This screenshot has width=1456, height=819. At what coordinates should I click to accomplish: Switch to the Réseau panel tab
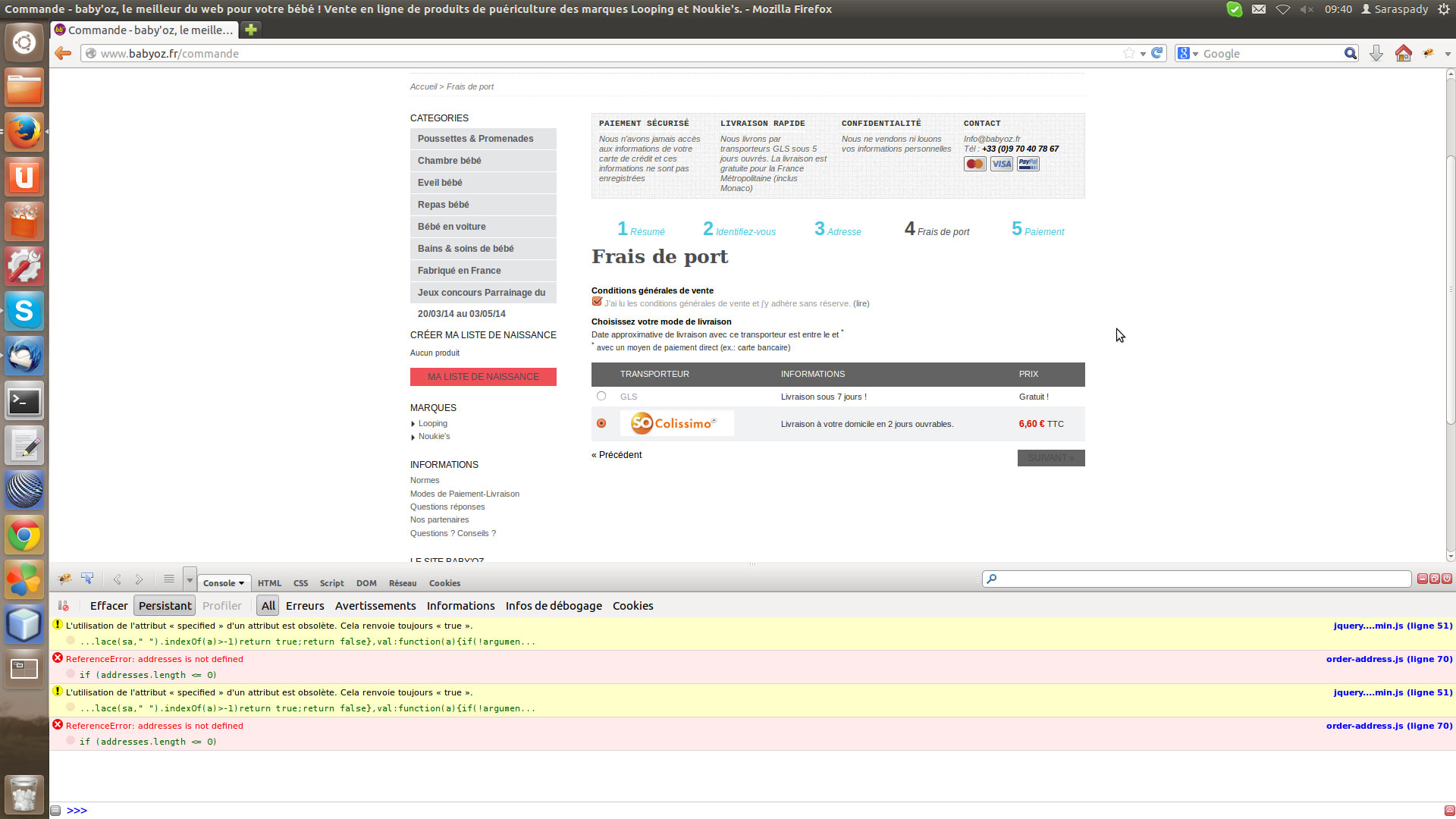coord(403,583)
